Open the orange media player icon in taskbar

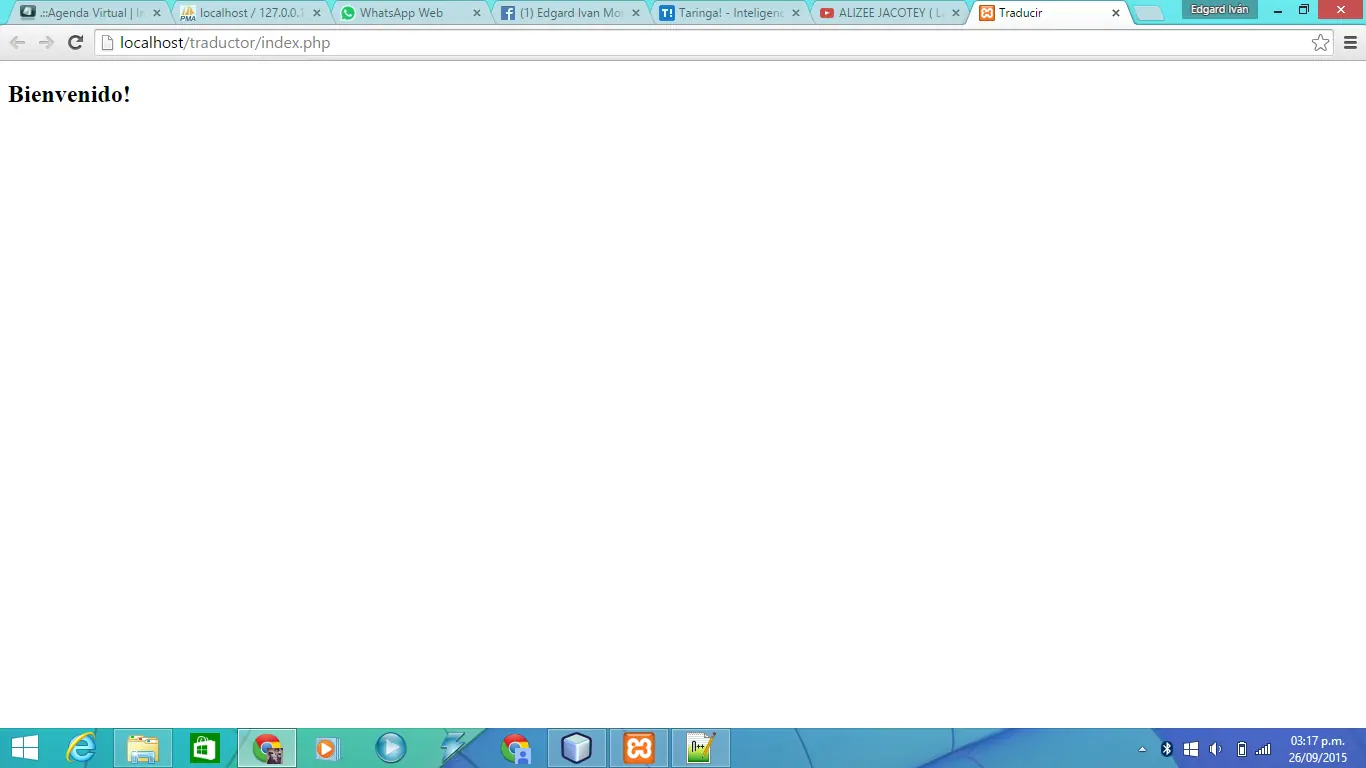click(328, 748)
